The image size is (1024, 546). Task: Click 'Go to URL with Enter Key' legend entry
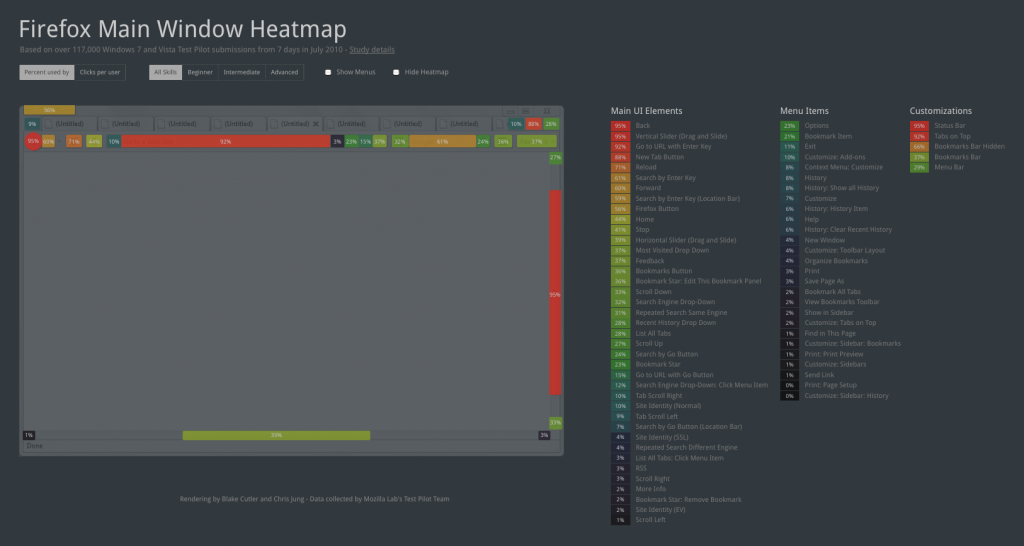coord(673,146)
